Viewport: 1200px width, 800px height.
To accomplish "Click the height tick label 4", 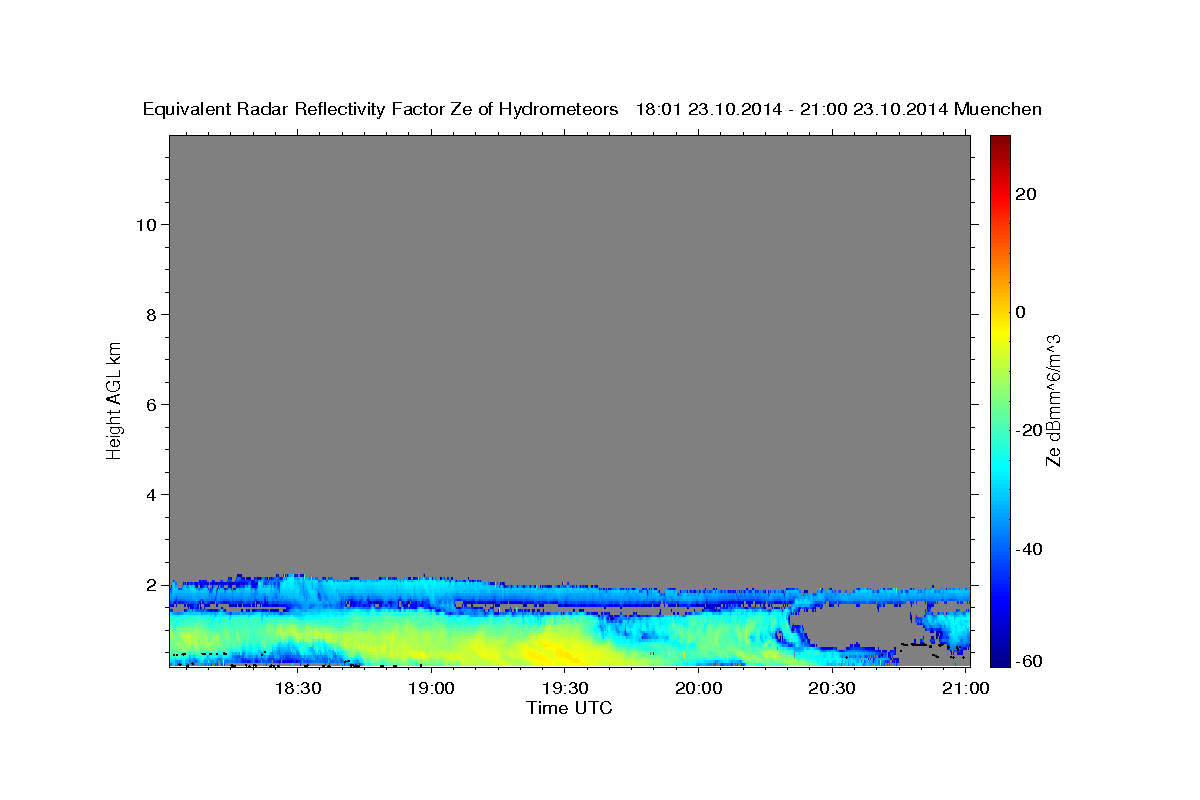I will tap(151, 495).
